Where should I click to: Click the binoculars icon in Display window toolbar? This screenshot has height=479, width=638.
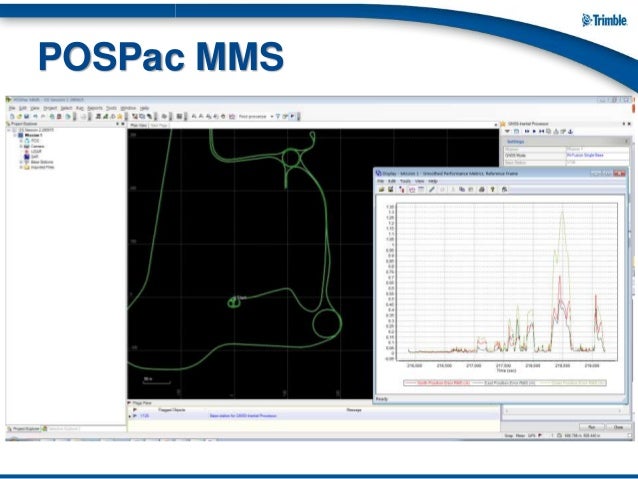504,189
